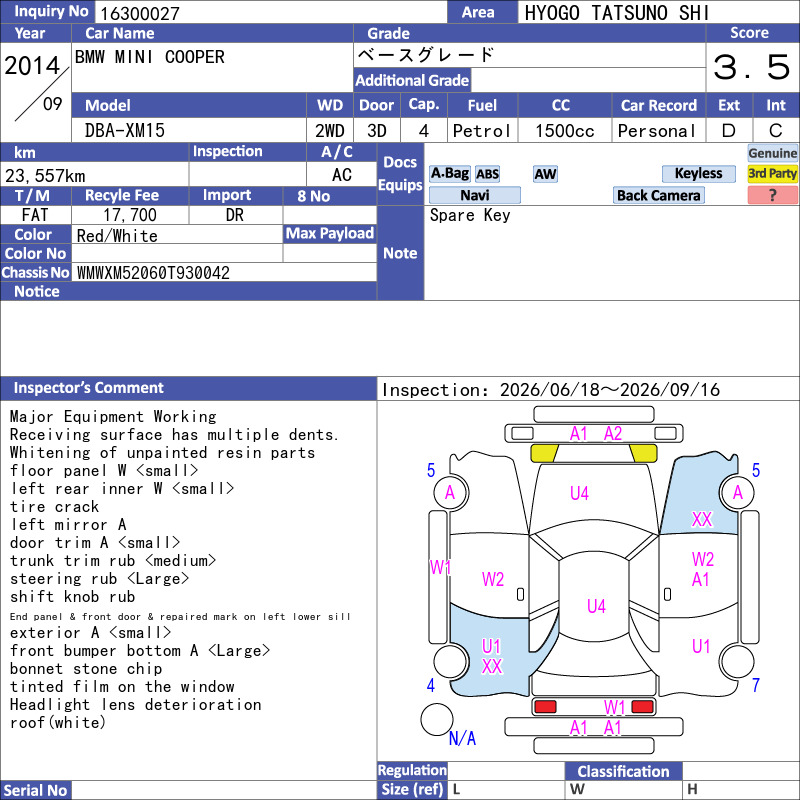Click the Back Camera badge
This screenshot has height=800, width=800.
[658, 195]
